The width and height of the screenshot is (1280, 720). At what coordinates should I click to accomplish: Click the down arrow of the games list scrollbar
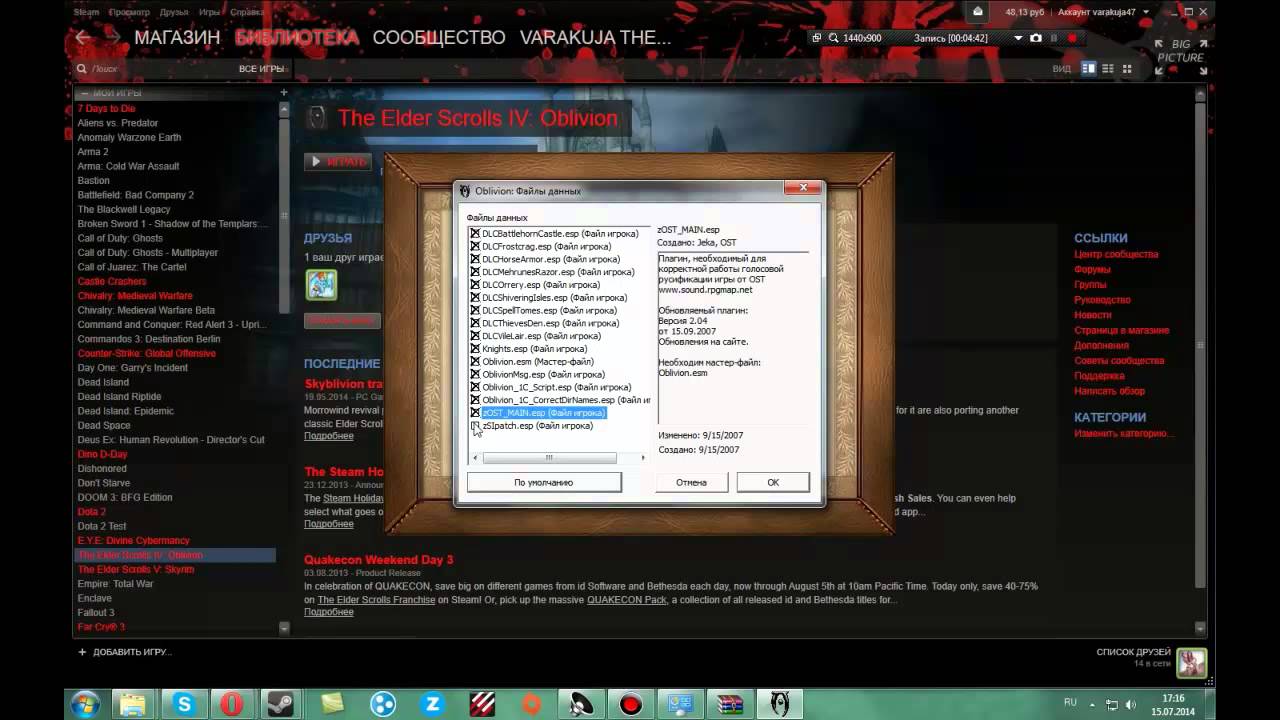(284, 629)
